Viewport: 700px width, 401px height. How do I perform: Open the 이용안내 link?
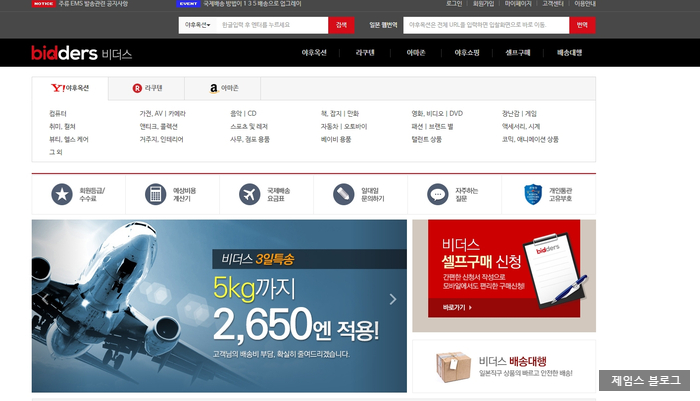(x=585, y=4)
